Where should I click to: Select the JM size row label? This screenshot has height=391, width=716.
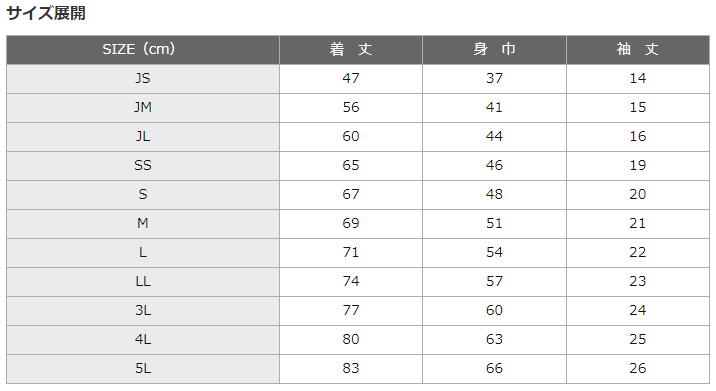(143, 108)
